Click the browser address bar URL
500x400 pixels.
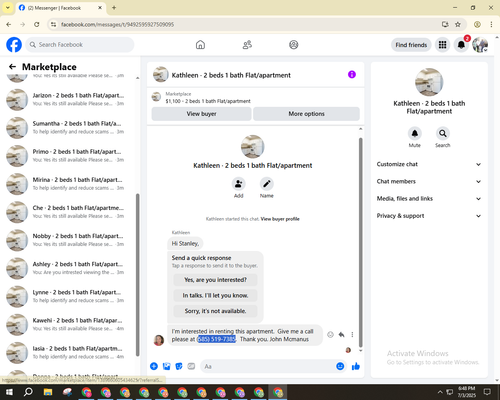coord(117,24)
